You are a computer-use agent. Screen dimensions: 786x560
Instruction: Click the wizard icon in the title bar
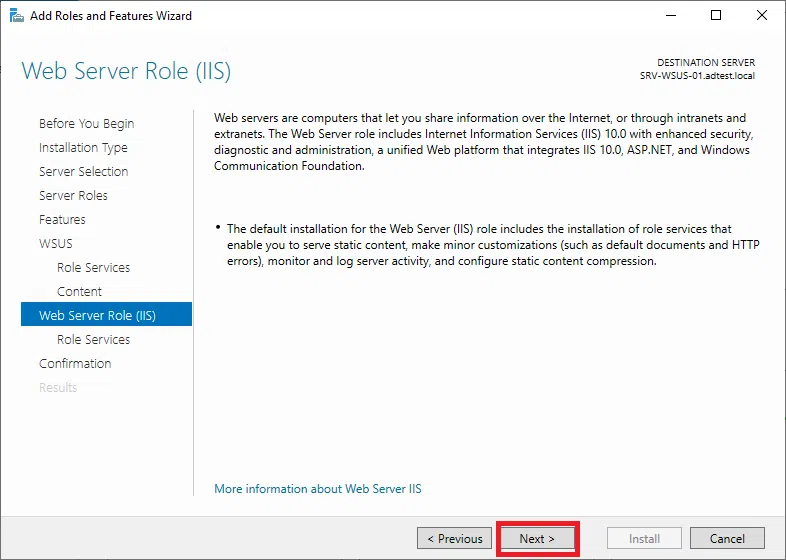(x=15, y=16)
